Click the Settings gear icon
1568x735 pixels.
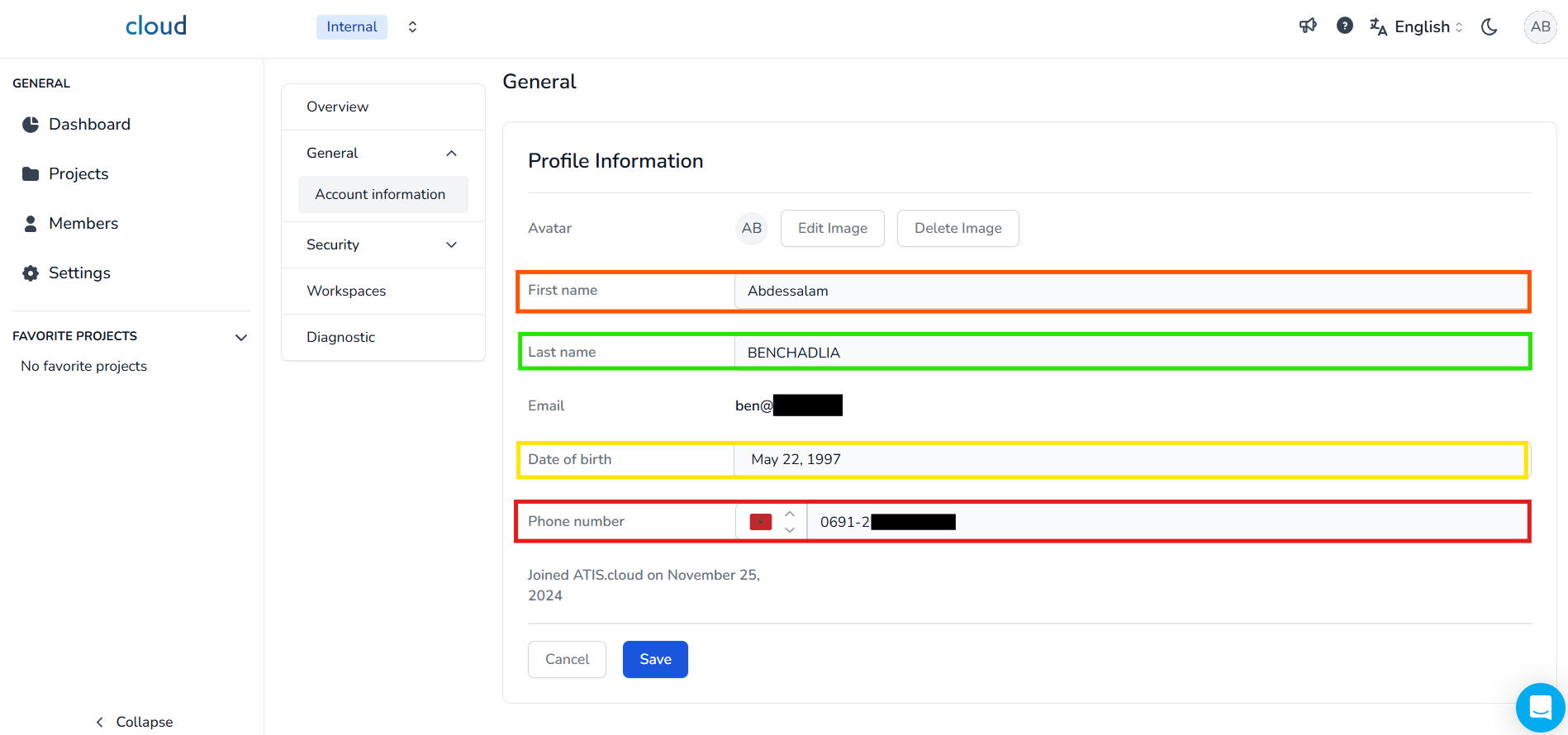click(x=31, y=273)
